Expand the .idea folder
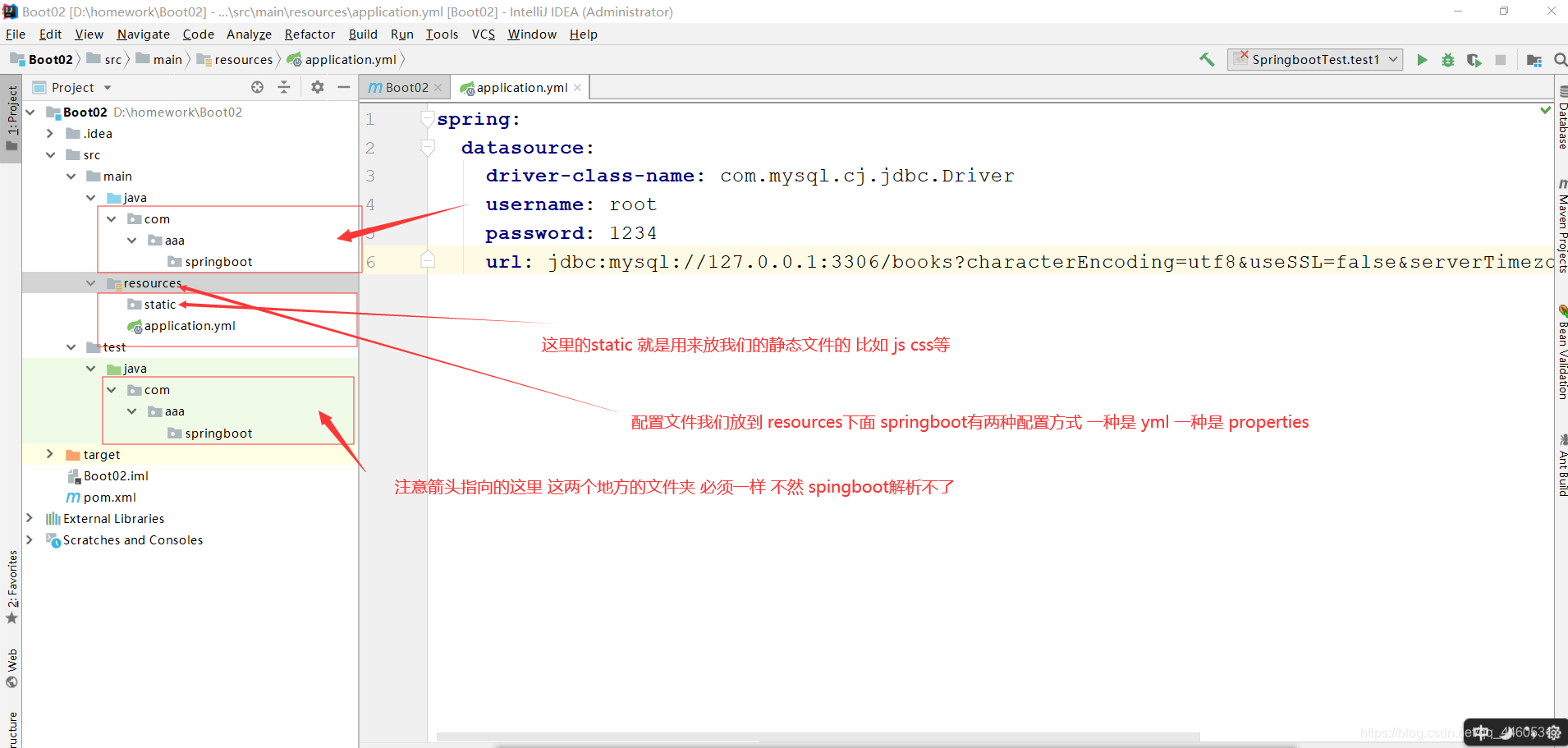 (50, 133)
